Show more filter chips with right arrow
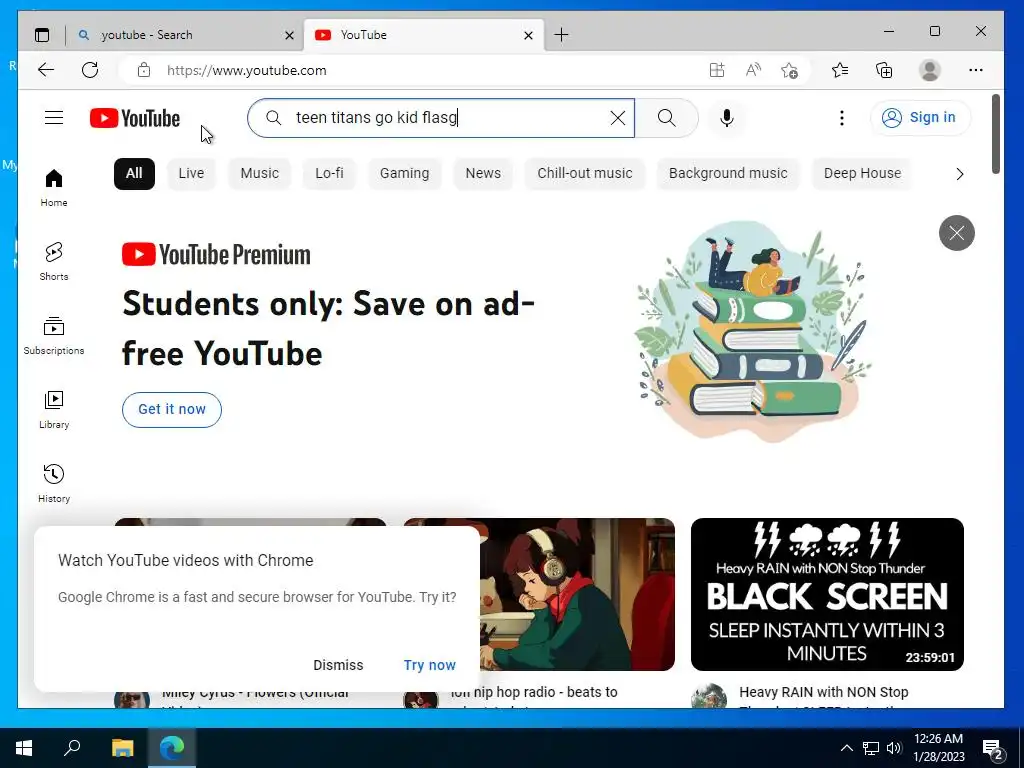 pyautogui.click(x=959, y=174)
